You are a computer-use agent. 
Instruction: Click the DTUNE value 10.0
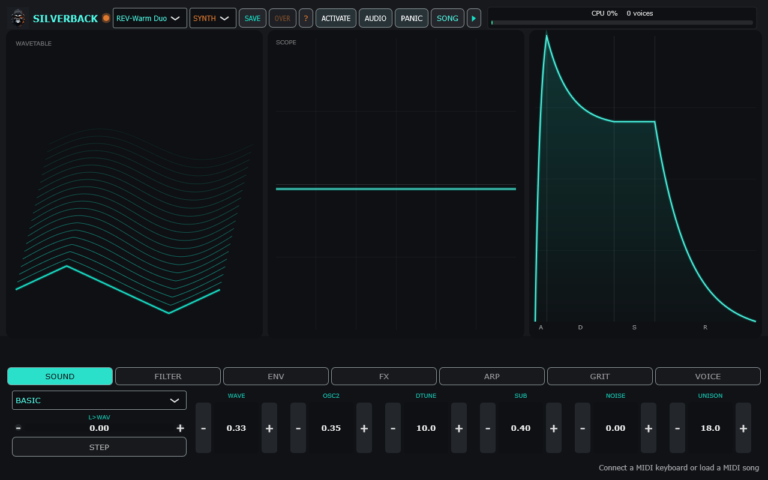tap(426, 428)
